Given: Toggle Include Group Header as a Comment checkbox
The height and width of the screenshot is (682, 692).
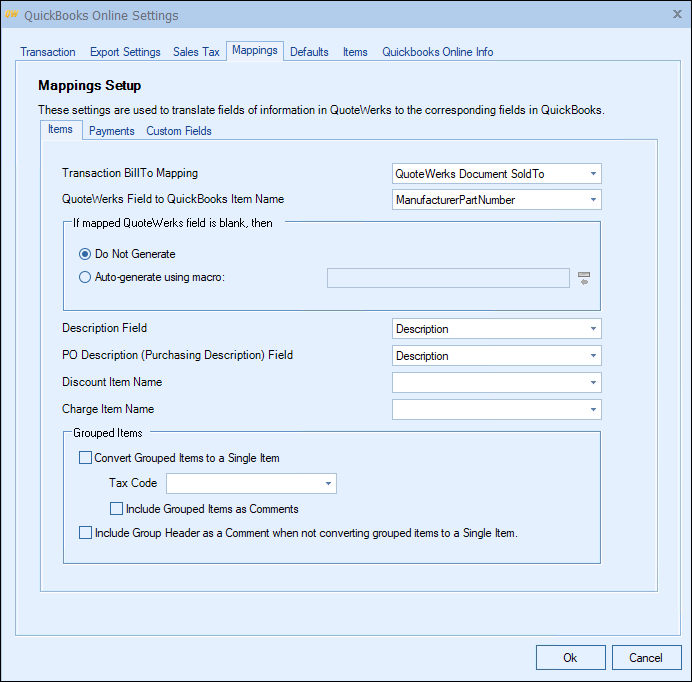Looking at the screenshot, I should (x=85, y=533).
